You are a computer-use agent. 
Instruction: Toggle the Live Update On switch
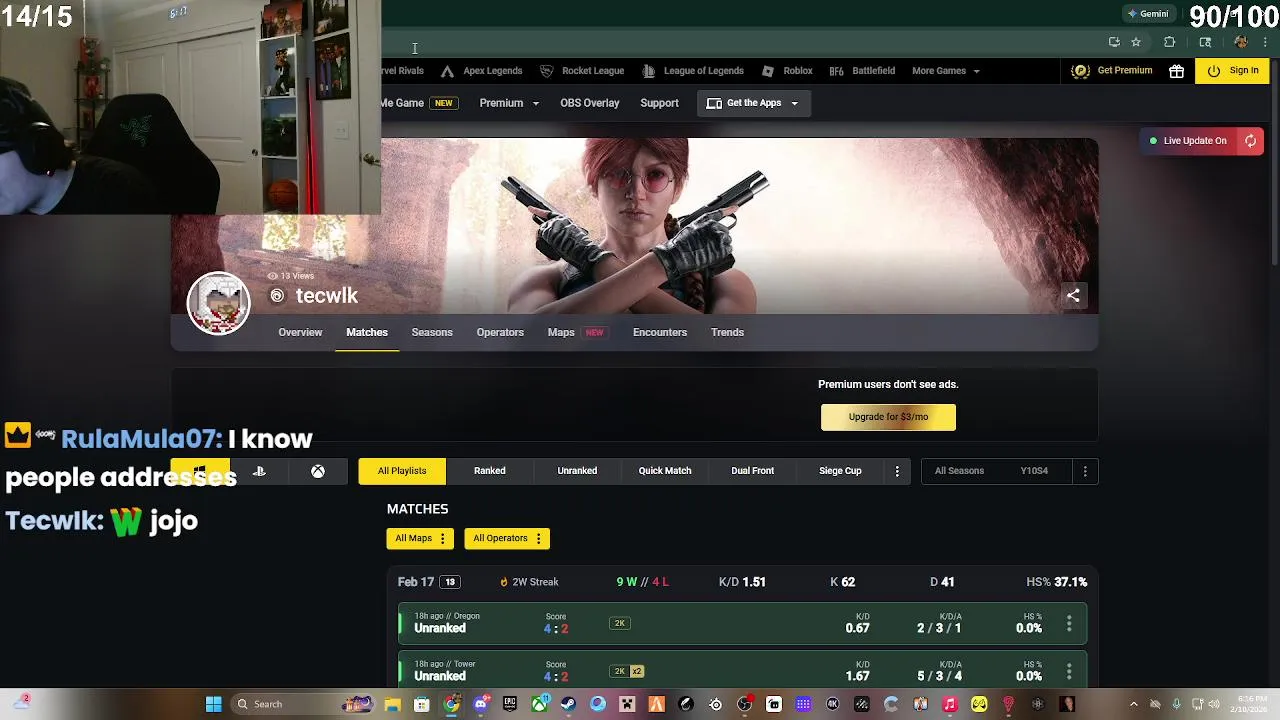(1188, 141)
